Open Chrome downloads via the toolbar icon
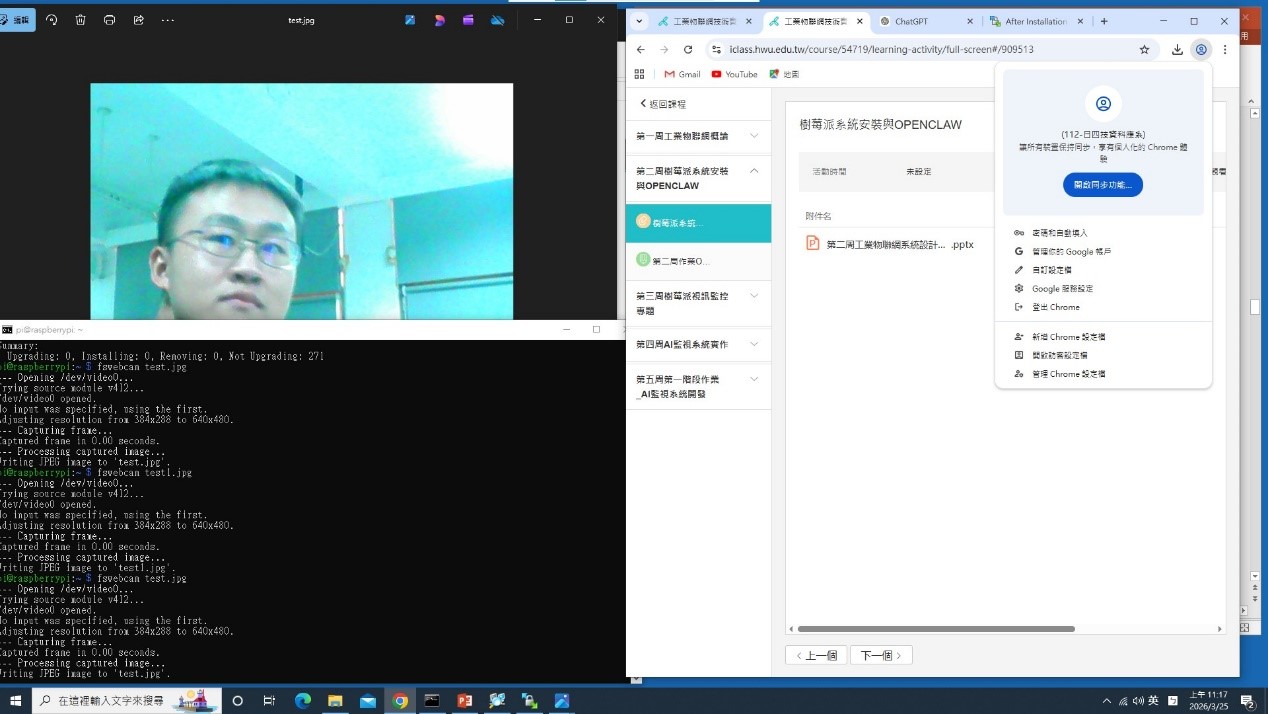1268x714 pixels. tap(1177, 49)
